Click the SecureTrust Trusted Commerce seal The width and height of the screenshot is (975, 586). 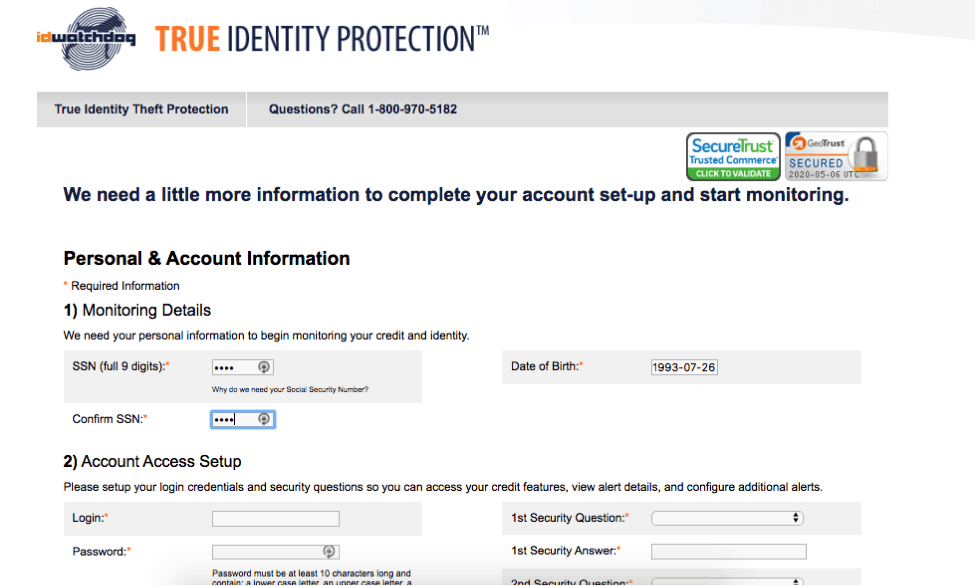[733, 155]
